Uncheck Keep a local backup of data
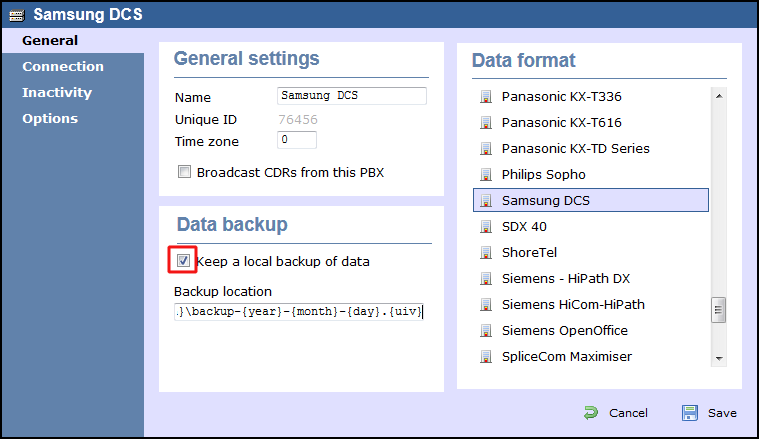759x439 pixels. point(184,261)
